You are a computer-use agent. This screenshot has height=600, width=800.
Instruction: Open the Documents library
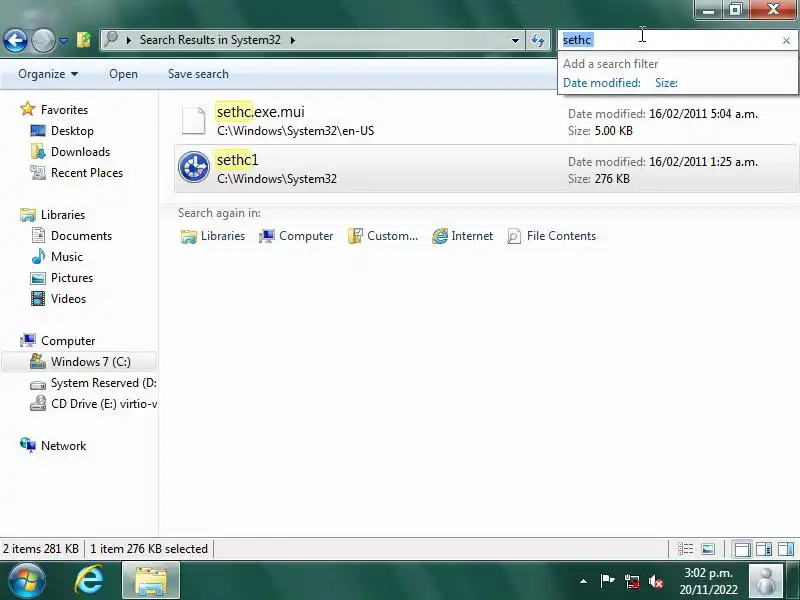pos(81,235)
